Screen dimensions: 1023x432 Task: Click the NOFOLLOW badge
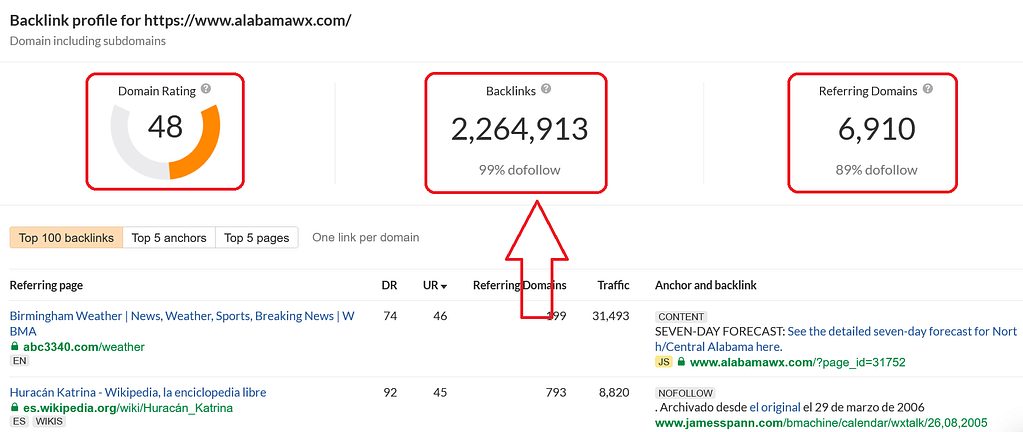point(685,393)
